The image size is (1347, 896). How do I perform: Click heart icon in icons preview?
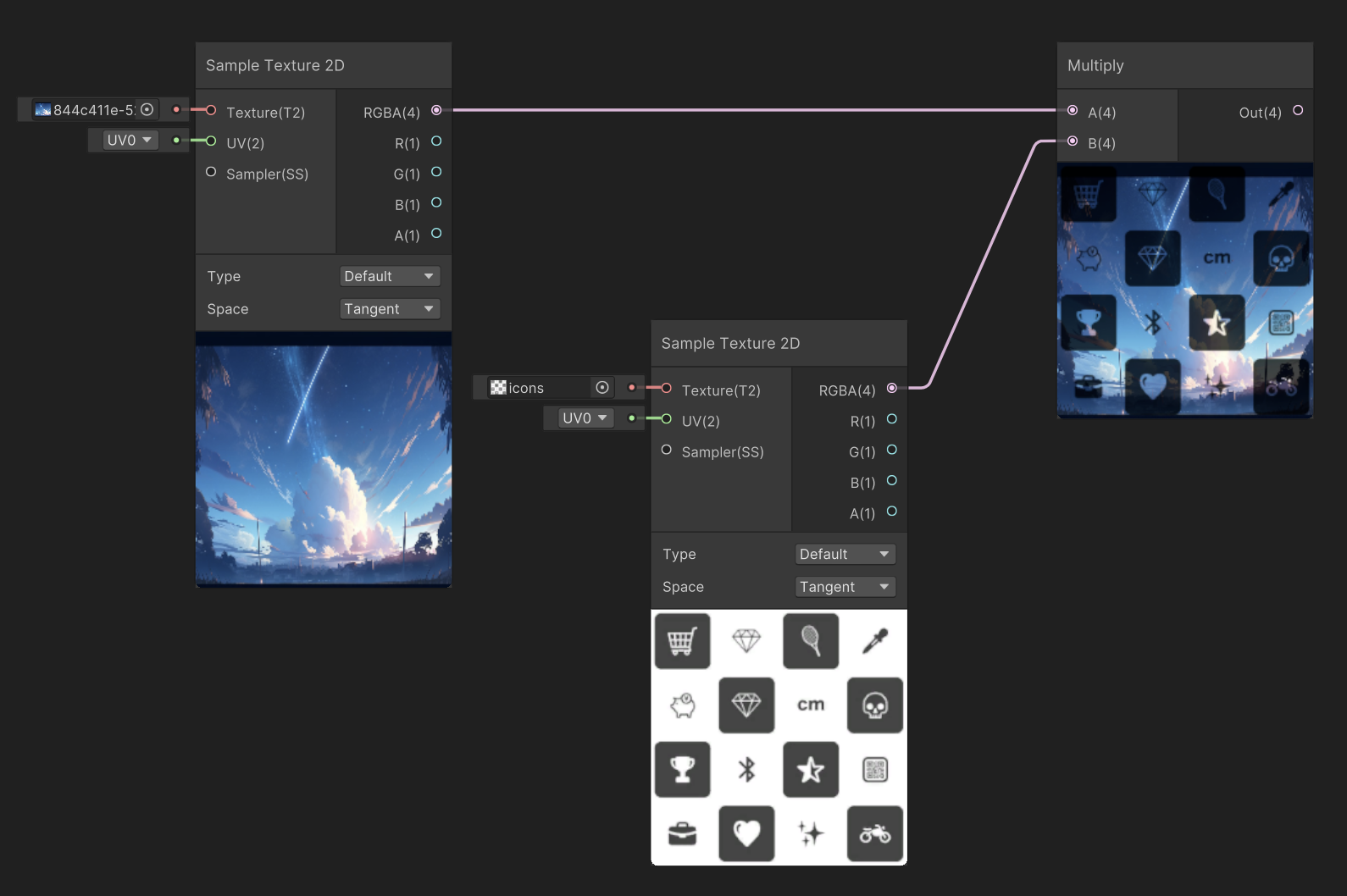coord(746,834)
